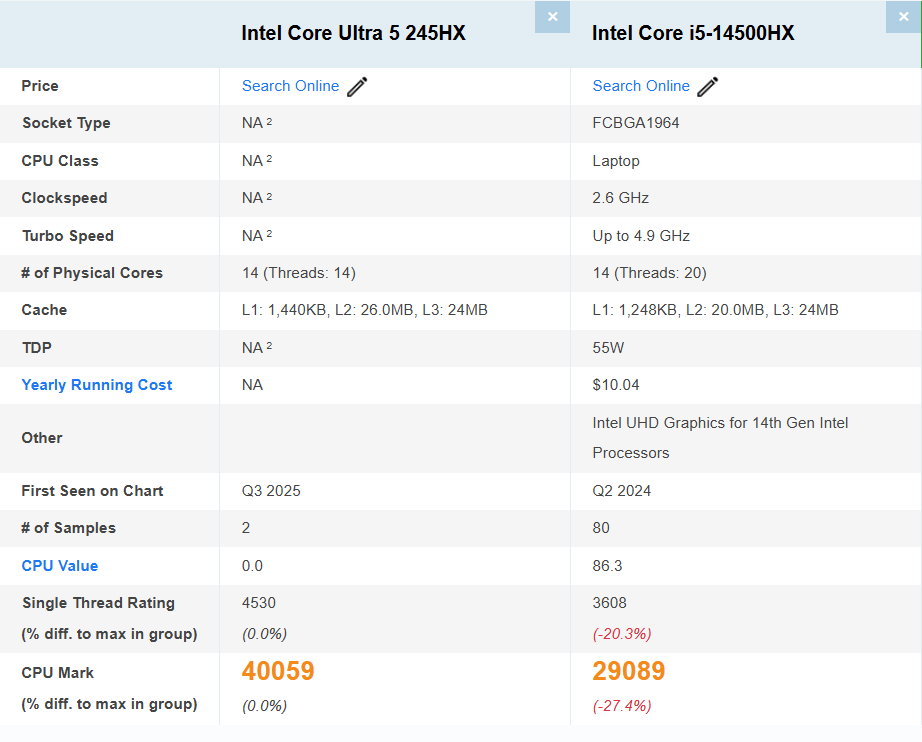Click the # of Samples value 80
This screenshot has width=922, height=742.
point(598,528)
